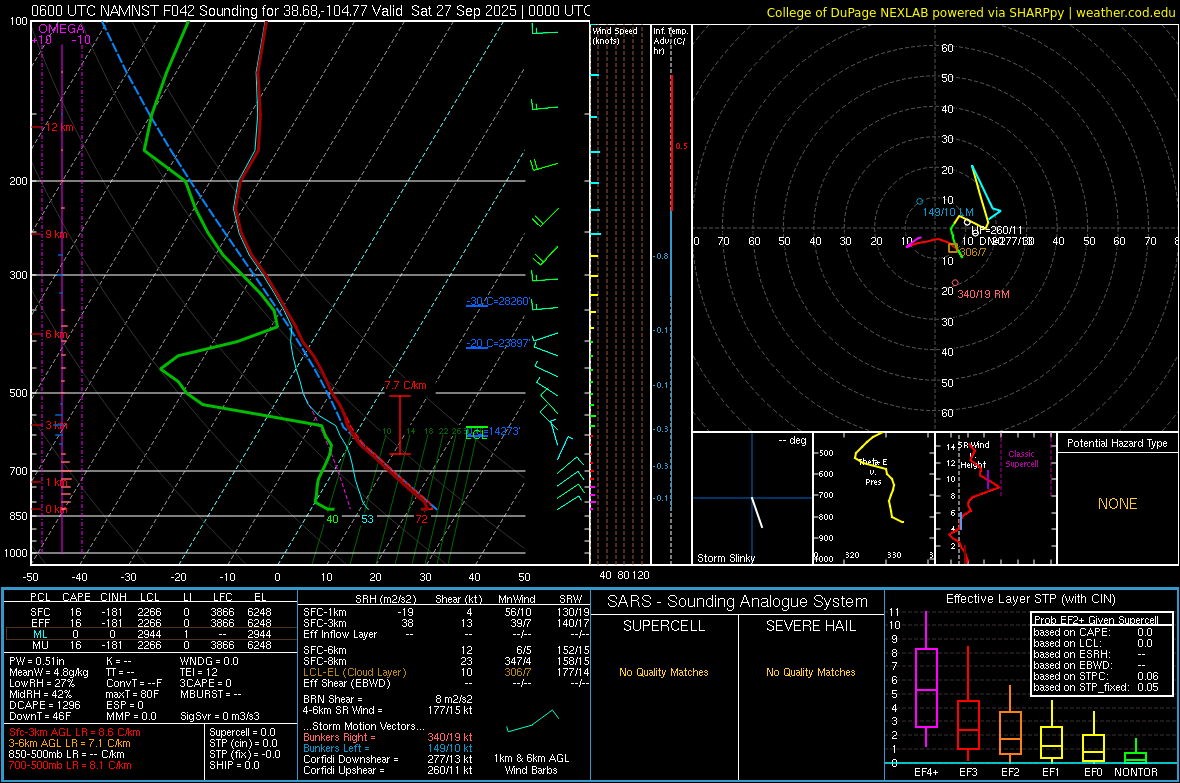Click the College of DuPage NEXLAB credit text
Viewport: 1180px width, 783px height.
click(x=970, y=12)
